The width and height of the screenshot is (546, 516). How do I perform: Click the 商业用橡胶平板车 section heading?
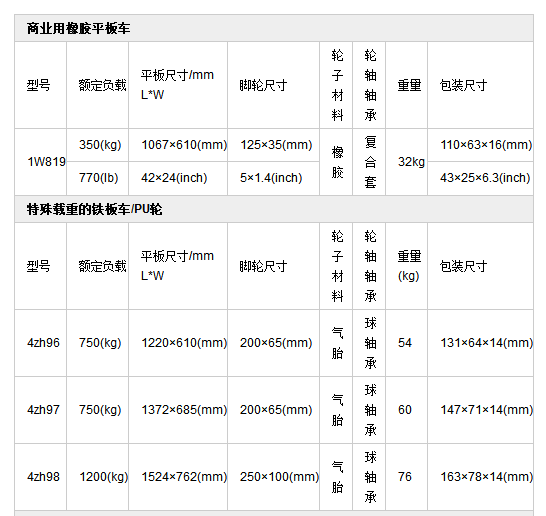pos(78,28)
